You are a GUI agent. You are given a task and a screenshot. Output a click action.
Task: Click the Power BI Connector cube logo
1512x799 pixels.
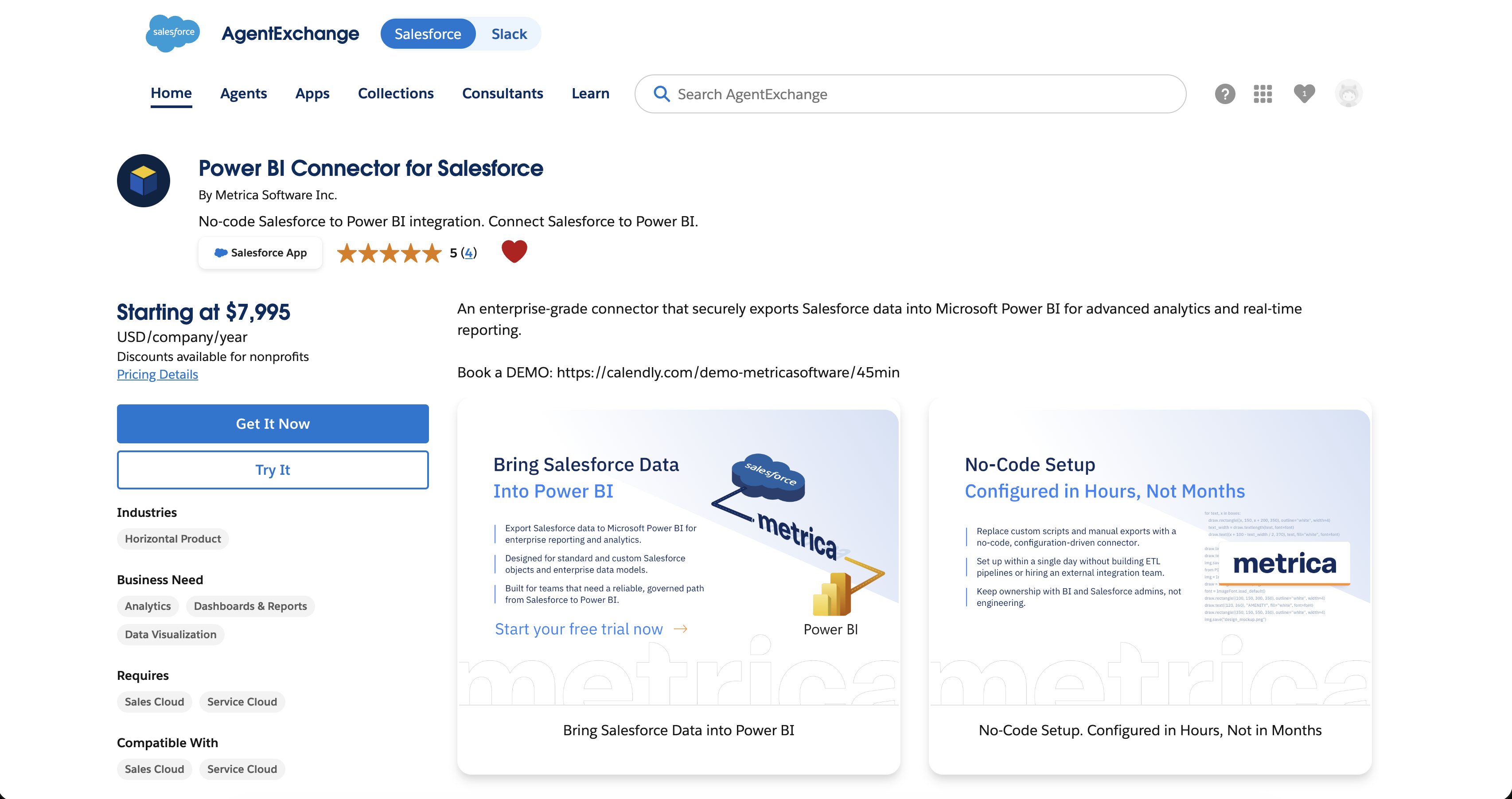pyautogui.click(x=143, y=181)
